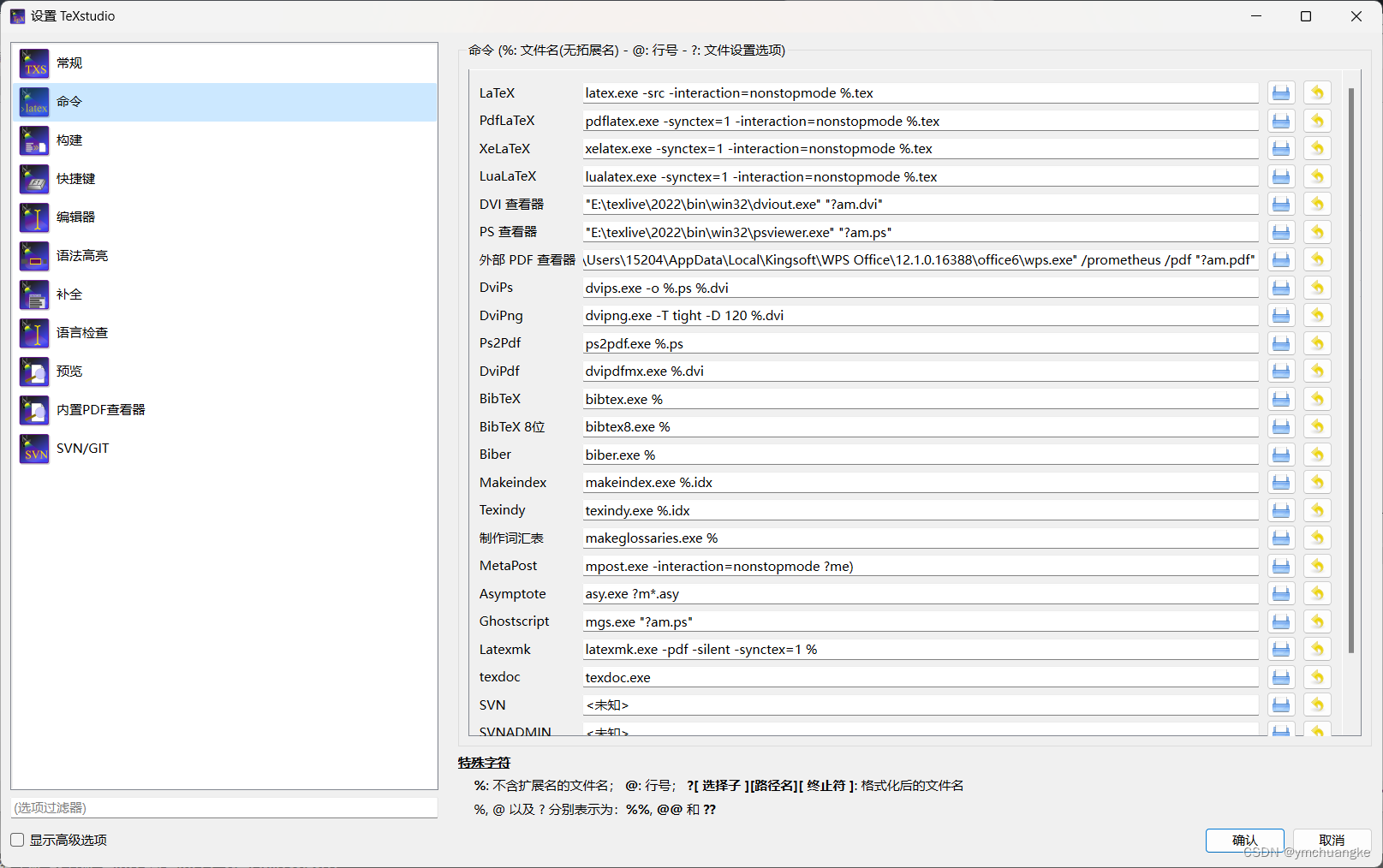Viewport: 1383px width, 868px height.
Task: Open the 语法高亮 settings page
Action: coord(224,256)
